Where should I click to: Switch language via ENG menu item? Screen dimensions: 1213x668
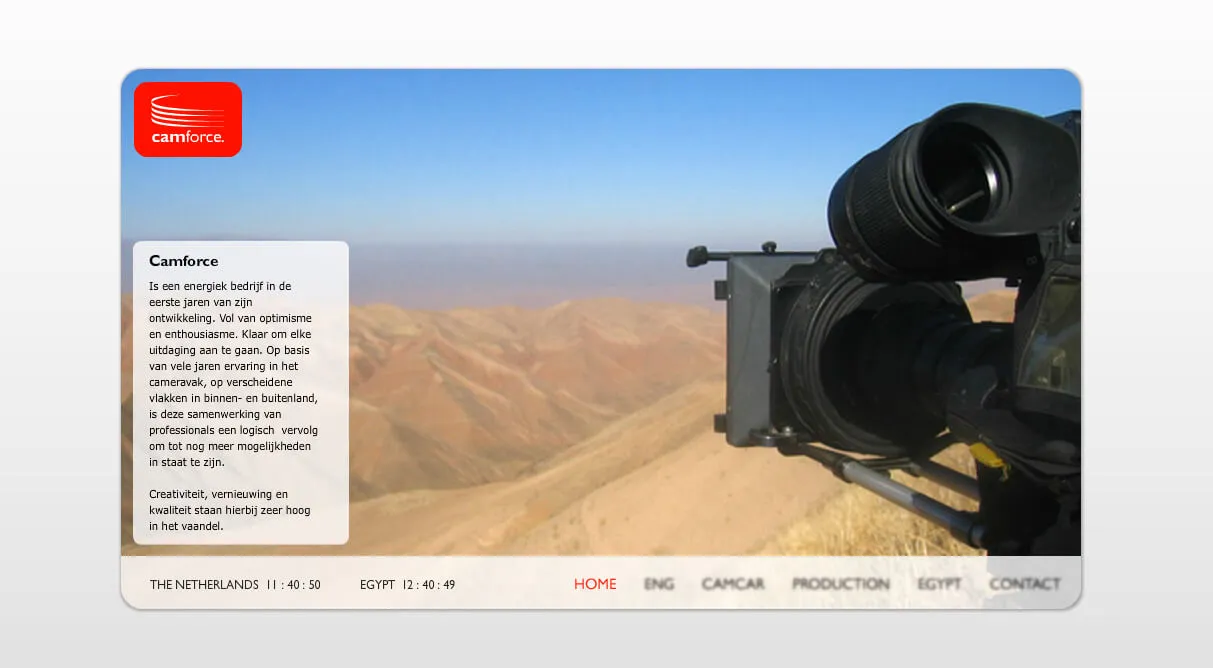[x=659, y=584]
